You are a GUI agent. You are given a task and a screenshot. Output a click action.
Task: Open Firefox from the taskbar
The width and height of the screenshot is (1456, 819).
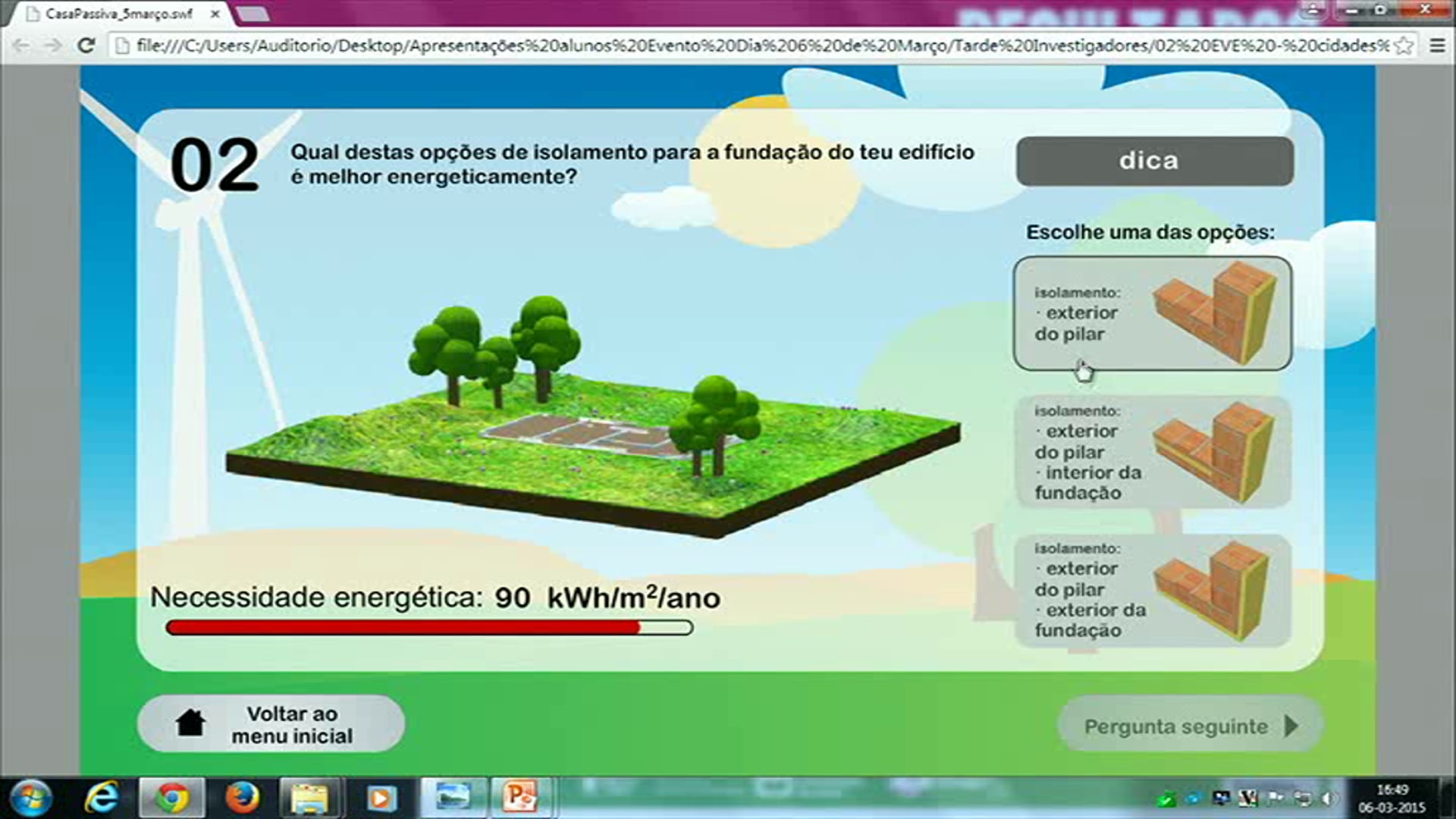(242, 798)
